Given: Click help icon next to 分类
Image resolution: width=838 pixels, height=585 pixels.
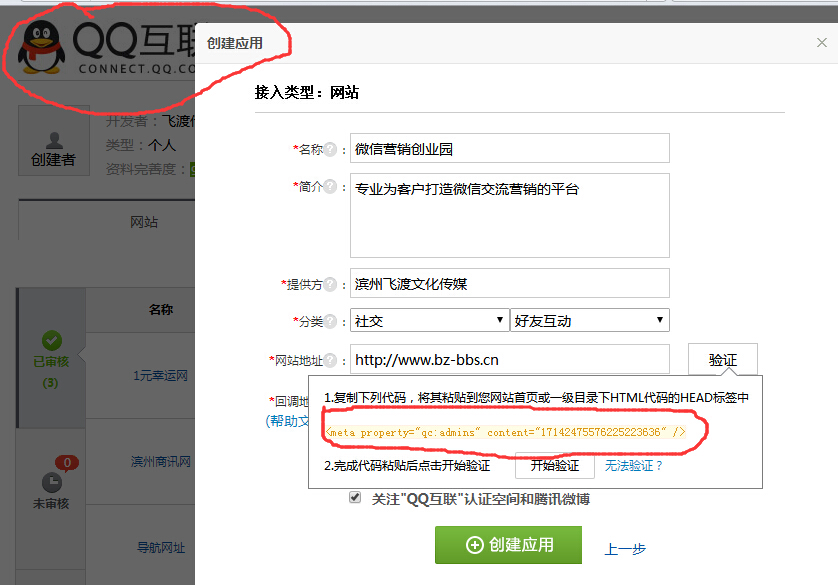Looking at the screenshot, I should [x=331, y=321].
